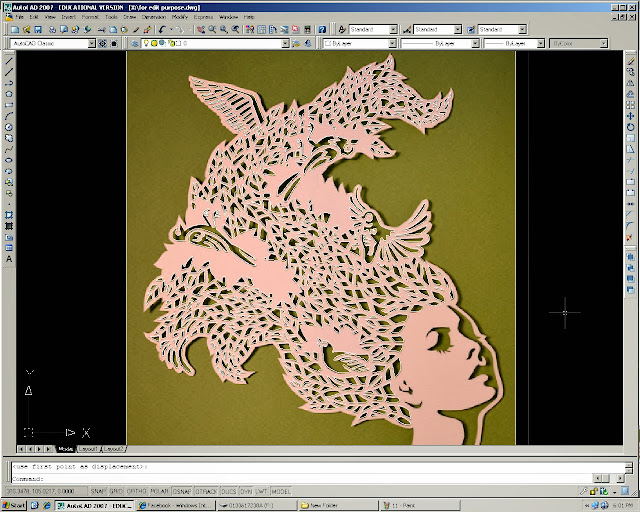Click the coordinates readout in status bar
The height and width of the screenshot is (512, 640).
[x=46, y=491]
